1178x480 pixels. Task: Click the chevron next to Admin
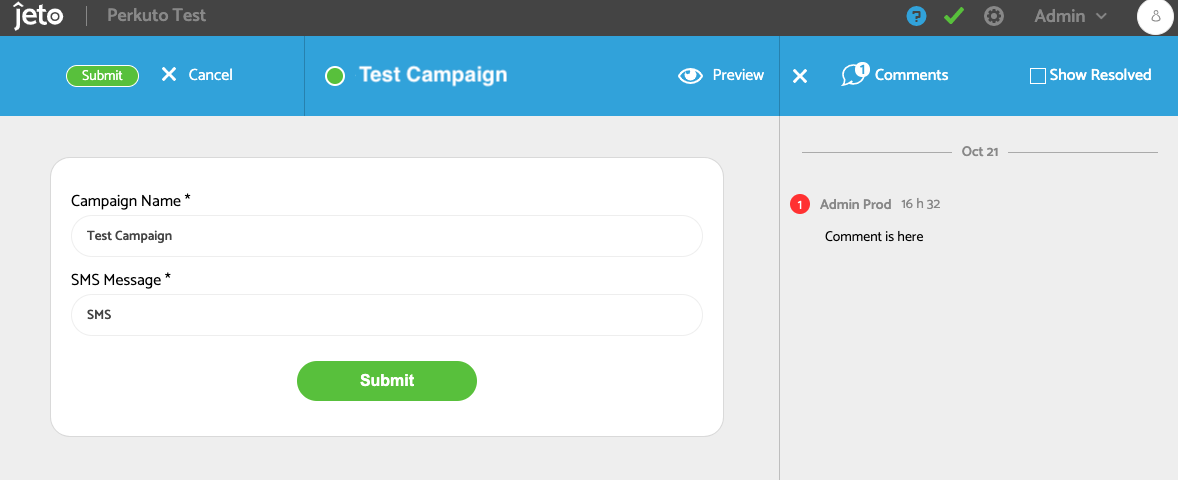(1101, 17)
